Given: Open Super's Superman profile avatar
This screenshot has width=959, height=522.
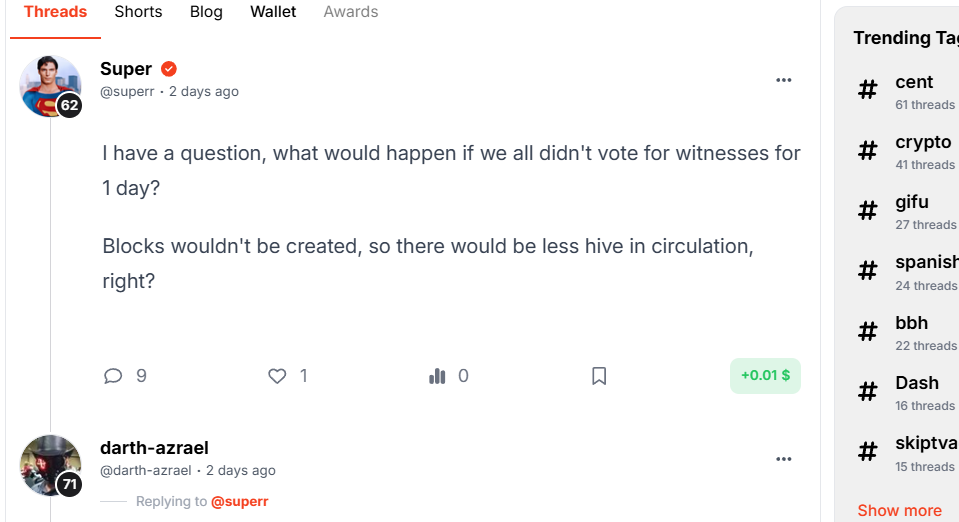Looking at the screenshot, I should (50, 86).
